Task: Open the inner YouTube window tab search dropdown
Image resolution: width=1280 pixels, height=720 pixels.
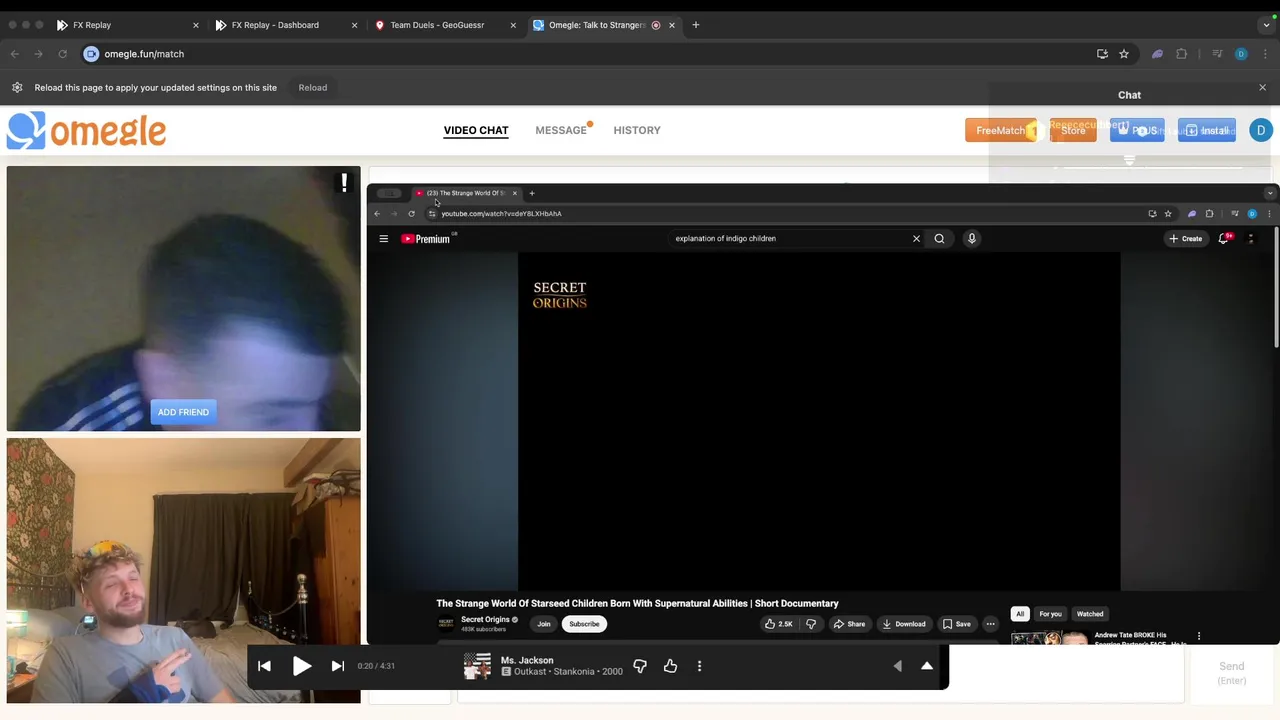Action: coord(1270,193)
